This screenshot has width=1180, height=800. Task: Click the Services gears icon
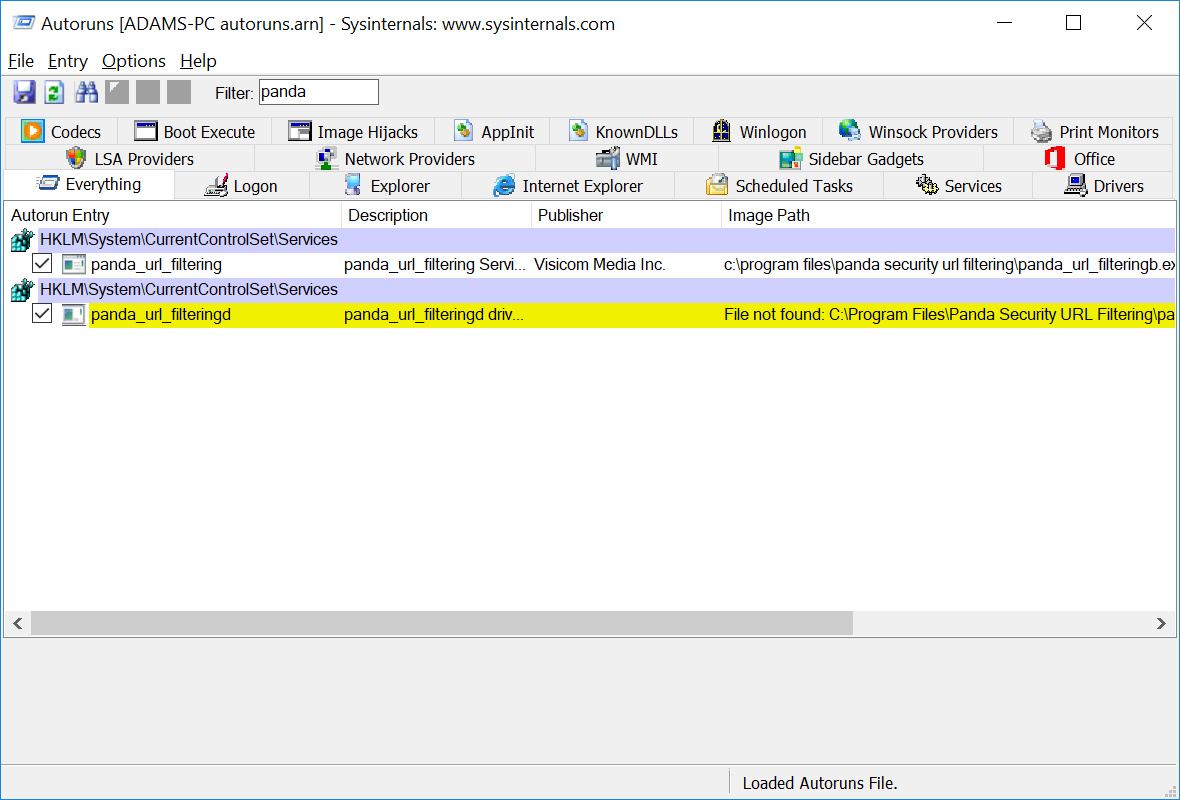click(926, 185)
